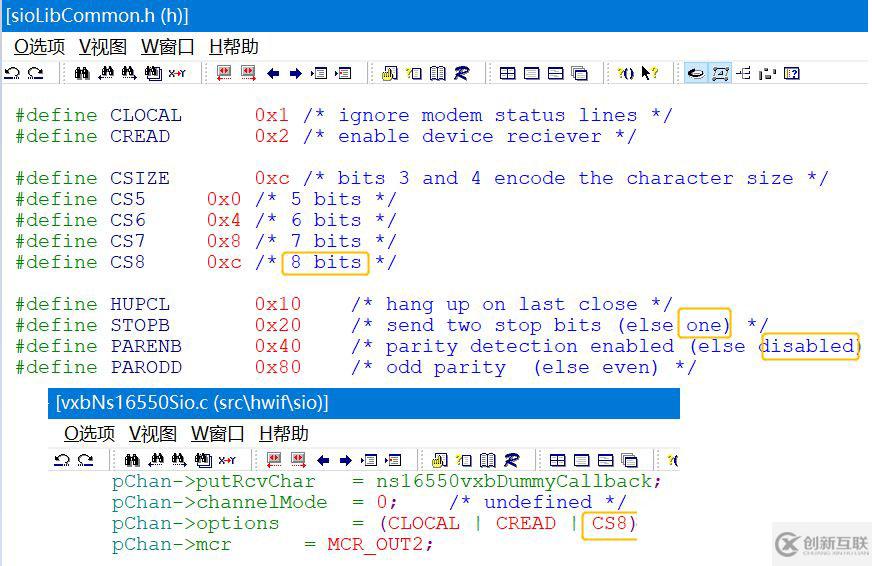Open the H帮助 menu in sioLibCommon.h window
872x566 pixels.
[233, 46]
